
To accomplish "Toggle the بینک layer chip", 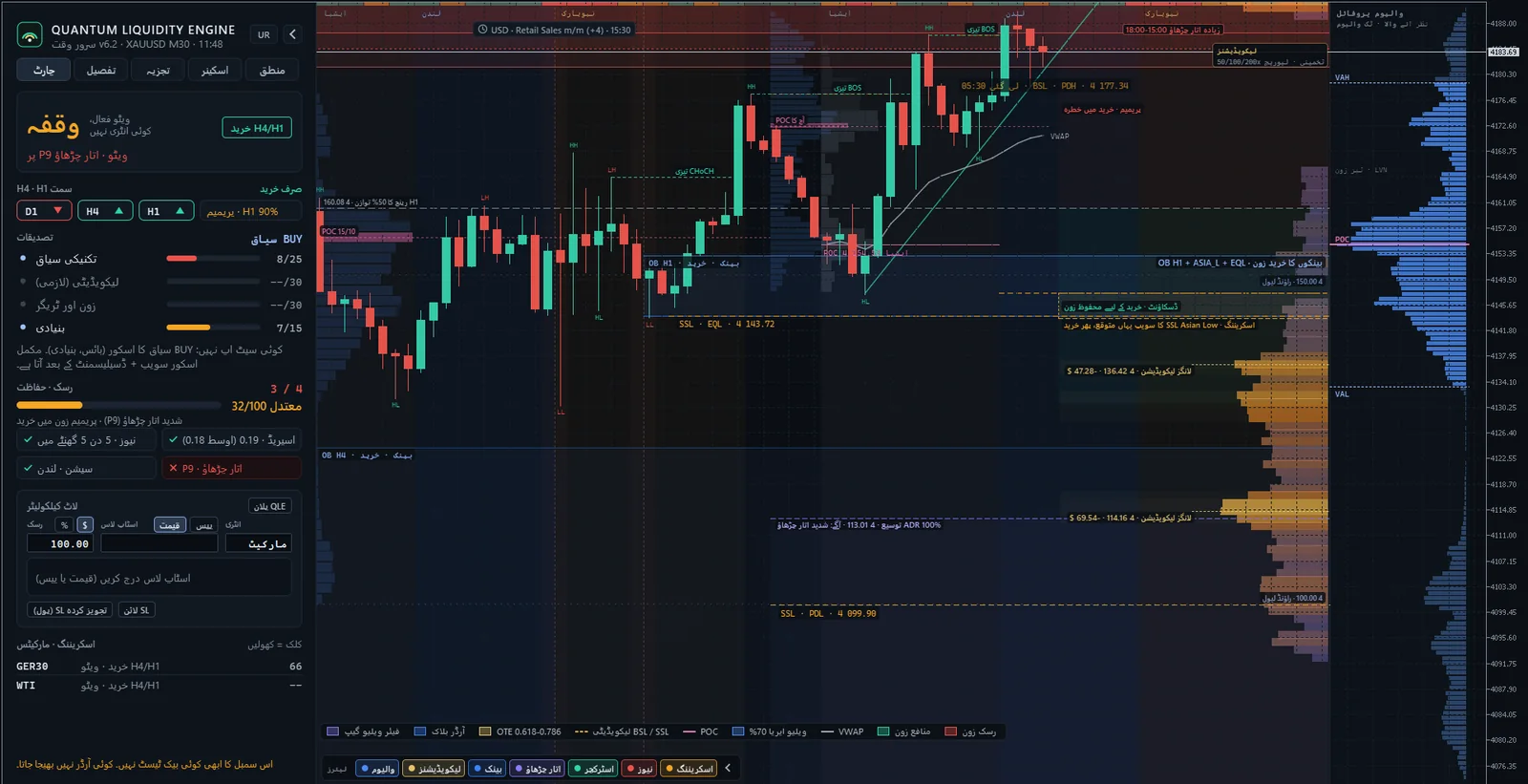I will (x=488, y=769).
